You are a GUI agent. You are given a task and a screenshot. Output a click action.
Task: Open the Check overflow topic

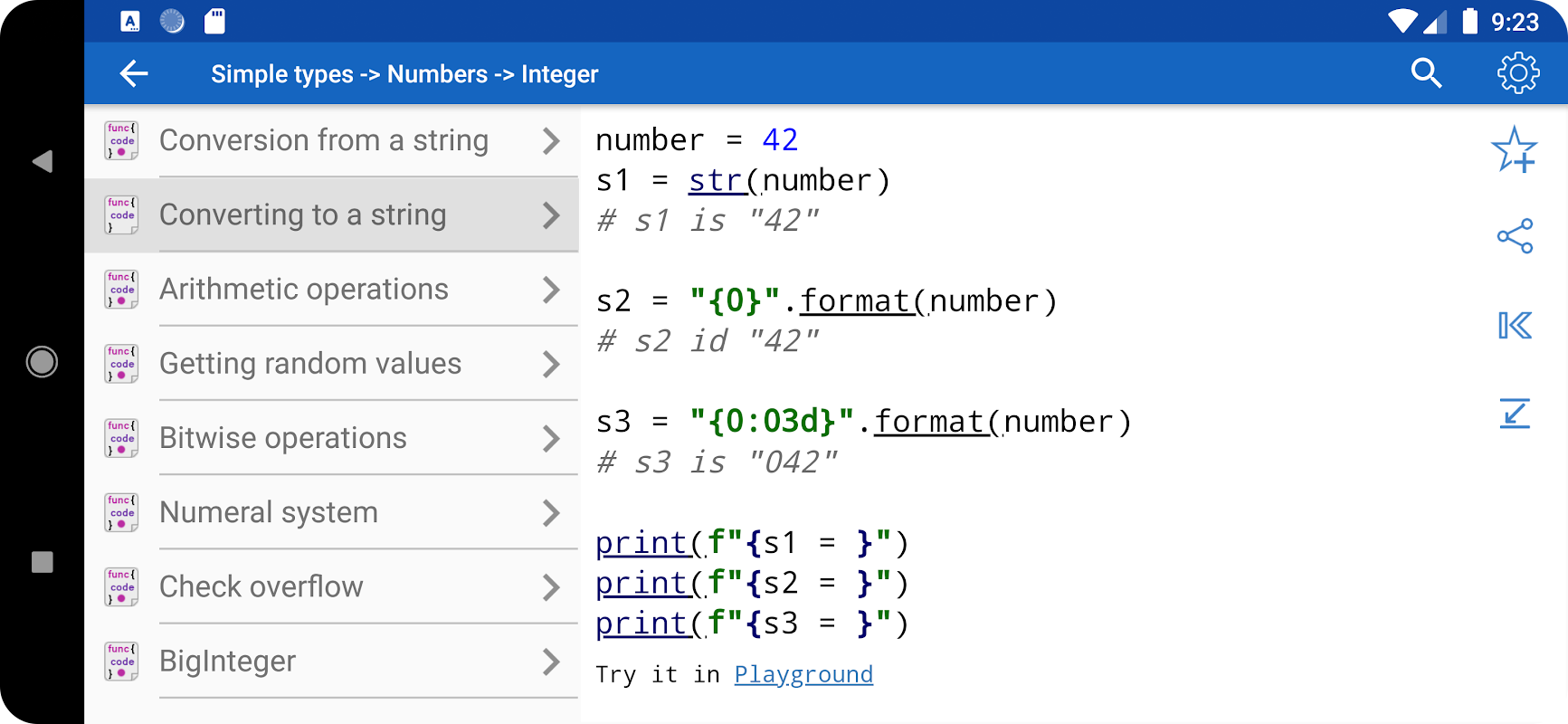click(261, 587)
